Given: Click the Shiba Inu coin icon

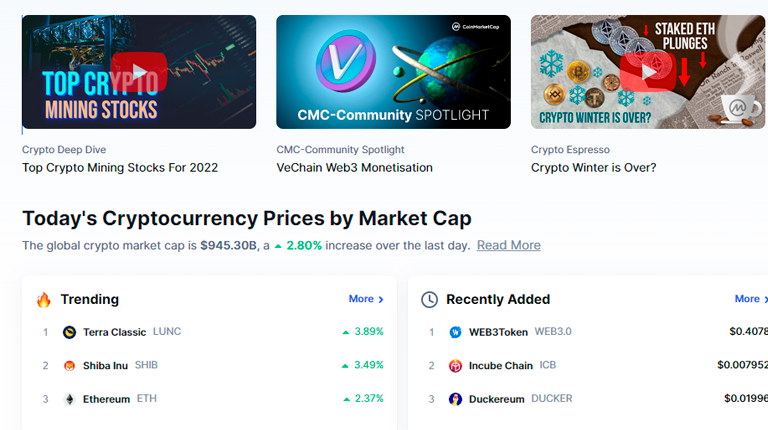Looking at the screenshot, I should coord(70,366).
